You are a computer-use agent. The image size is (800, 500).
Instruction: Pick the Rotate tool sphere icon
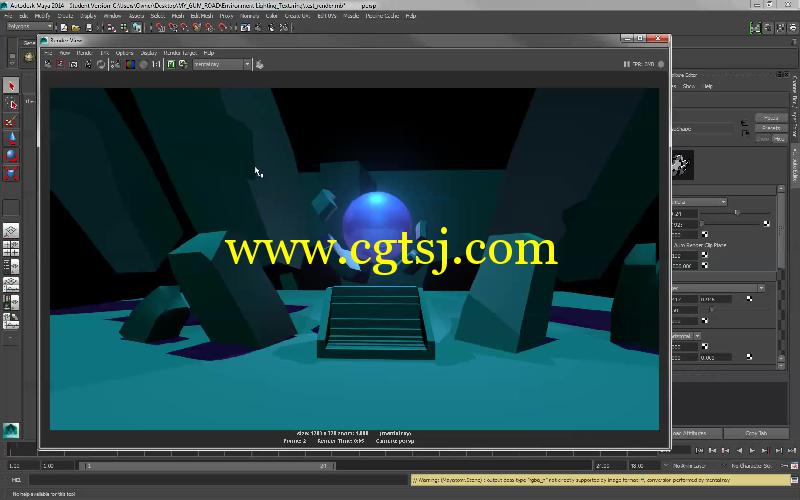11,156
